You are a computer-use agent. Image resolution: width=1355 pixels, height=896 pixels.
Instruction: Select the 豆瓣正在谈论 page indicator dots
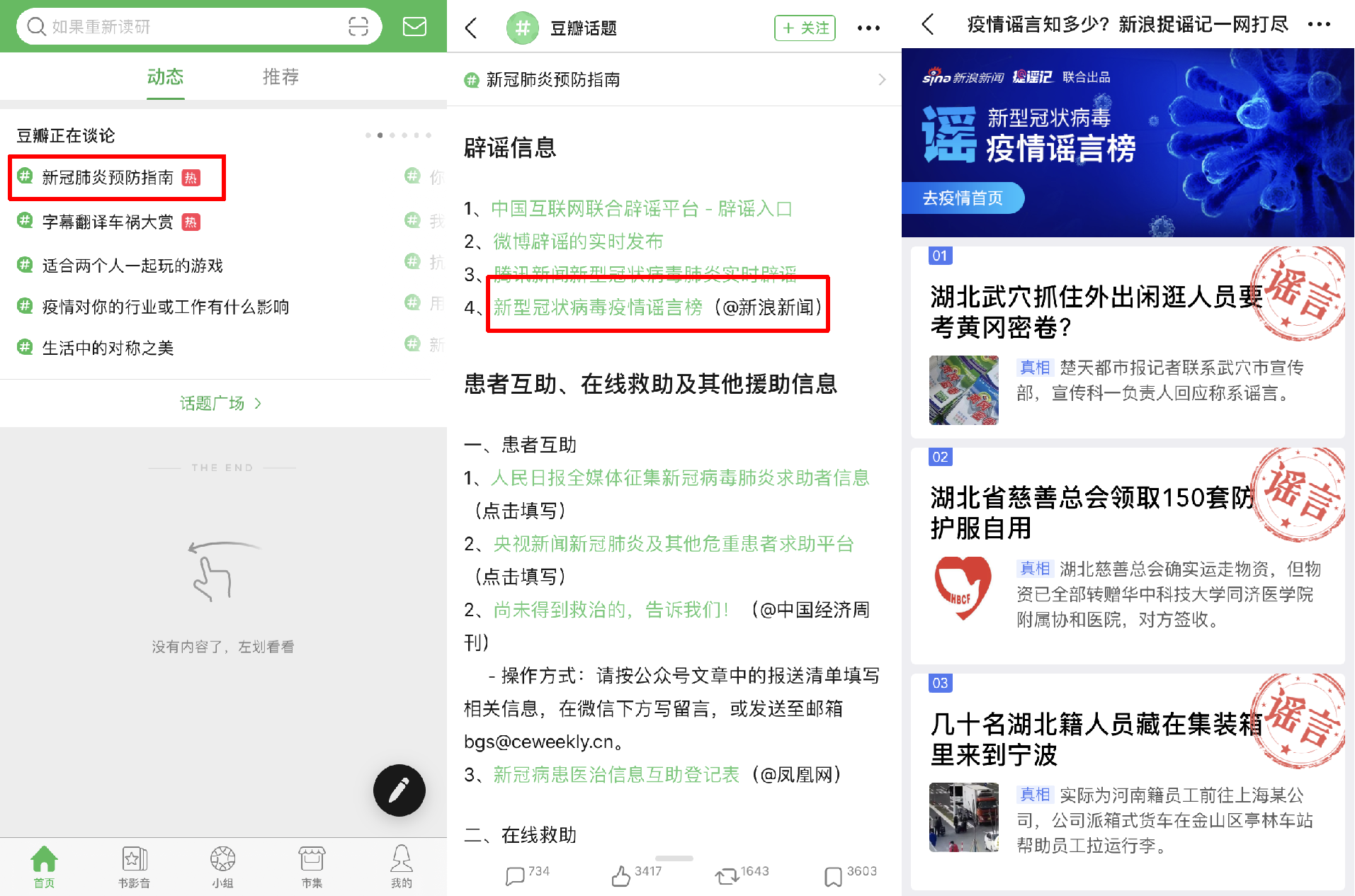(x=398, y=135)
